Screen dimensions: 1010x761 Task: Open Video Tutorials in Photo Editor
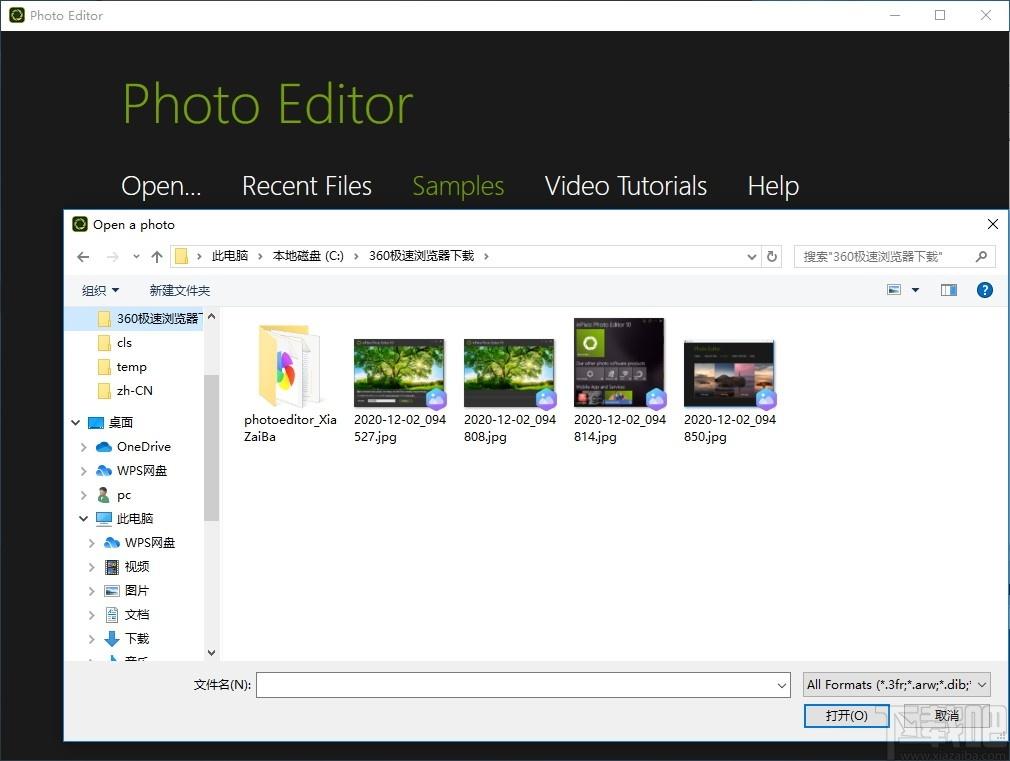point(625,186)
